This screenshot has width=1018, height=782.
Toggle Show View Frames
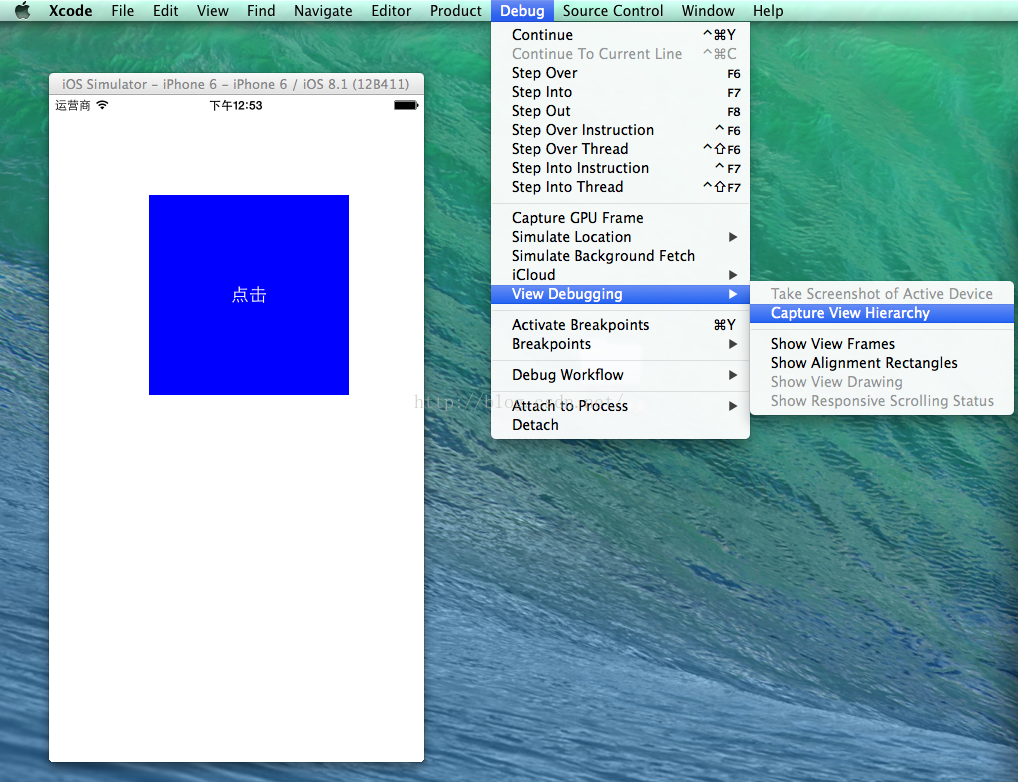tap(882, 344)
